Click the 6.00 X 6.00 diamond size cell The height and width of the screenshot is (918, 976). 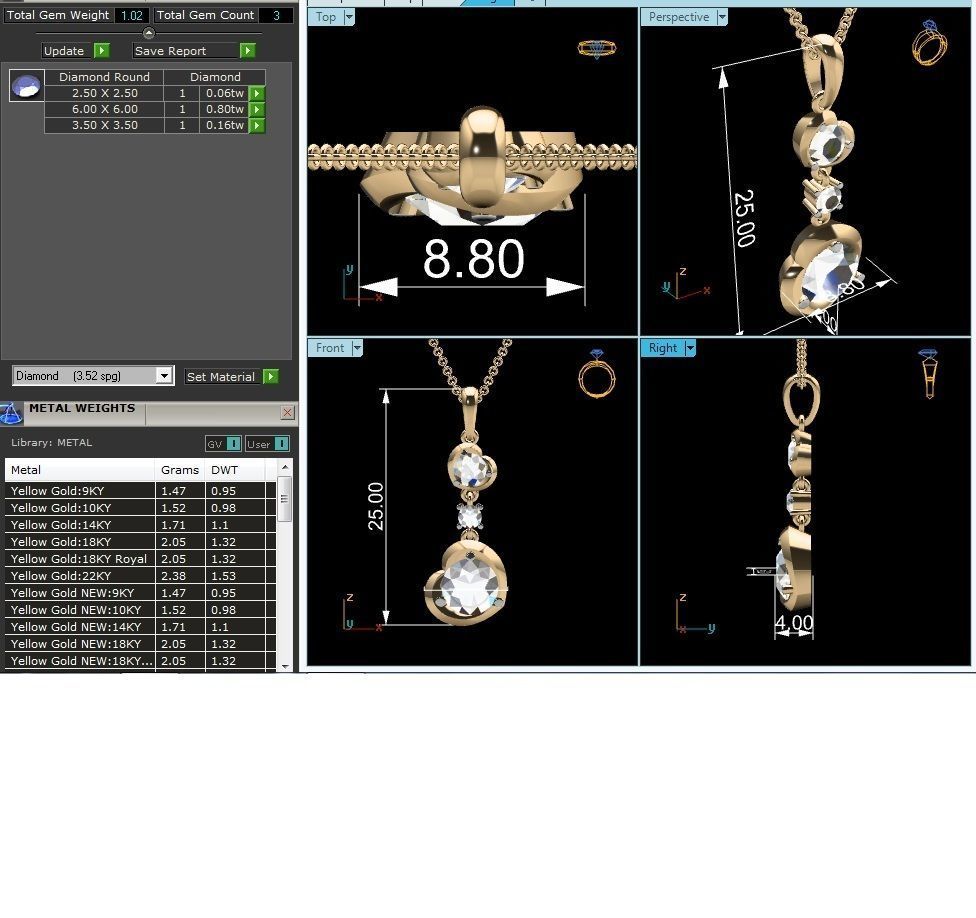click(105, 110)
